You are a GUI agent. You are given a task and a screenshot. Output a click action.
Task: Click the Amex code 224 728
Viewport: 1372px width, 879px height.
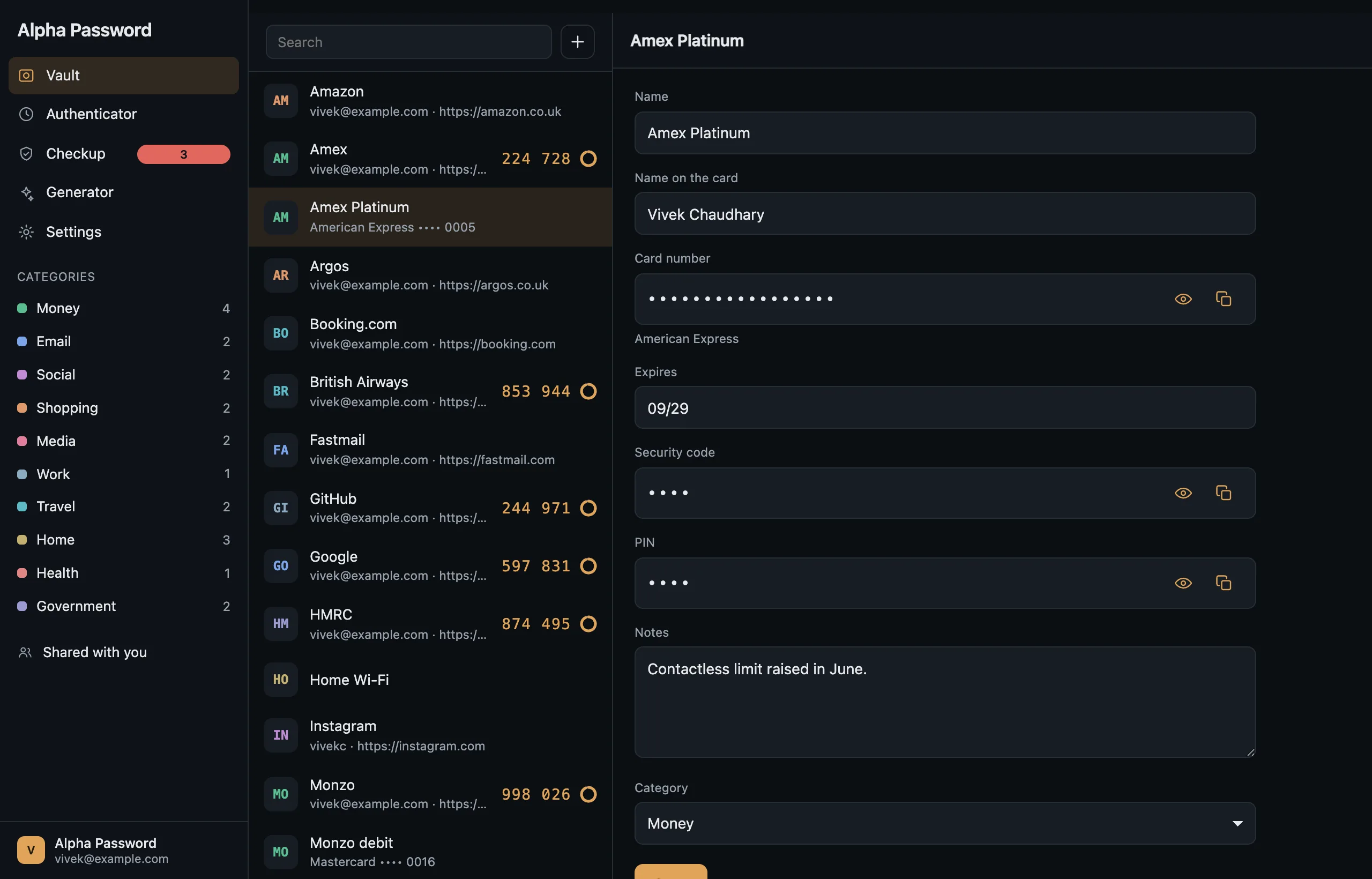click(536, 158)
